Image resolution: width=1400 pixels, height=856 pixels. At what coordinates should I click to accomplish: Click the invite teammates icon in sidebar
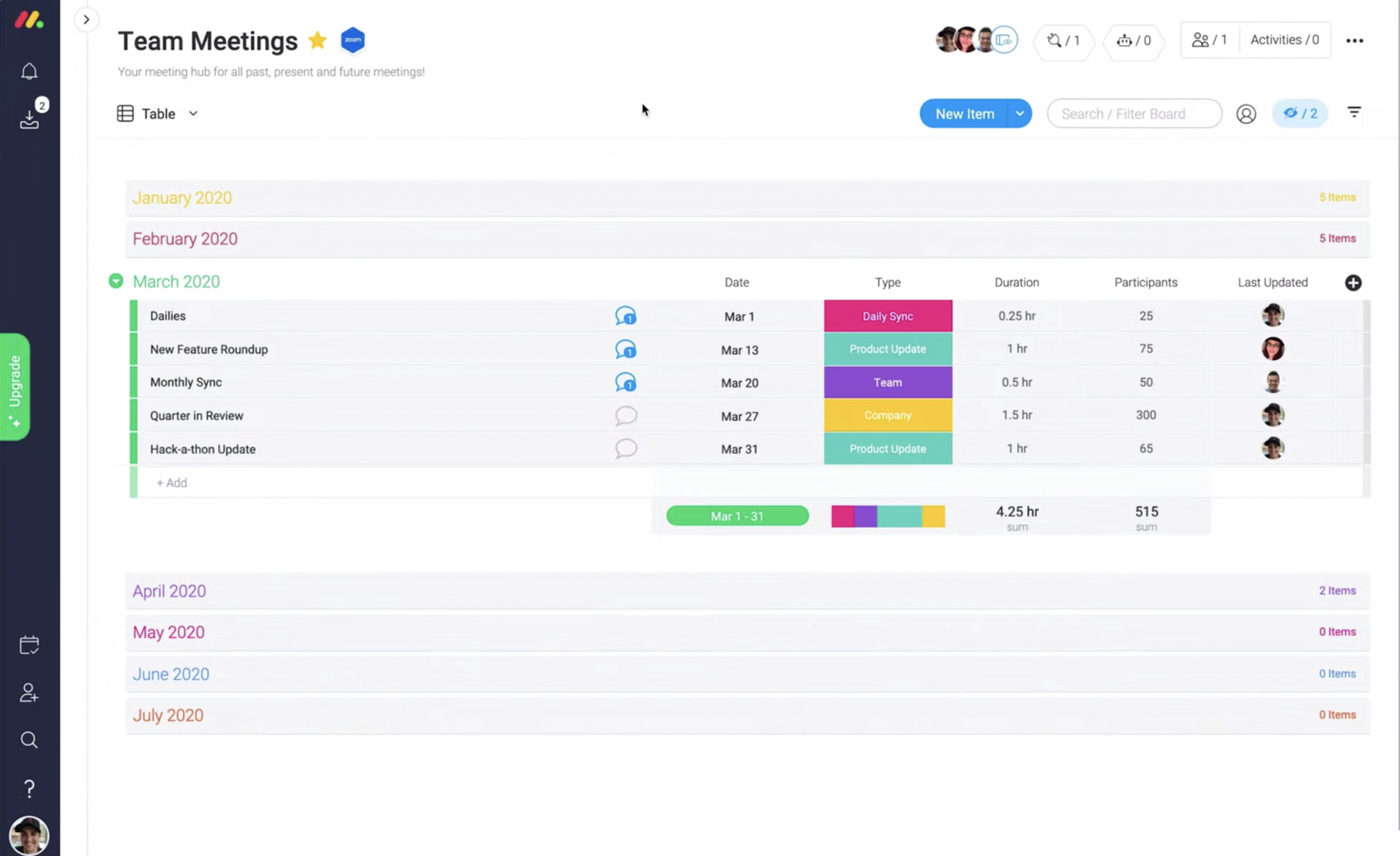(29, 693)
